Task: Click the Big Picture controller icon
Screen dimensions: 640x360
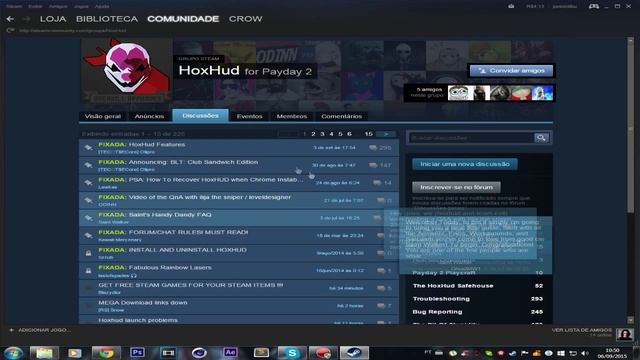Action: coord(594,6)
